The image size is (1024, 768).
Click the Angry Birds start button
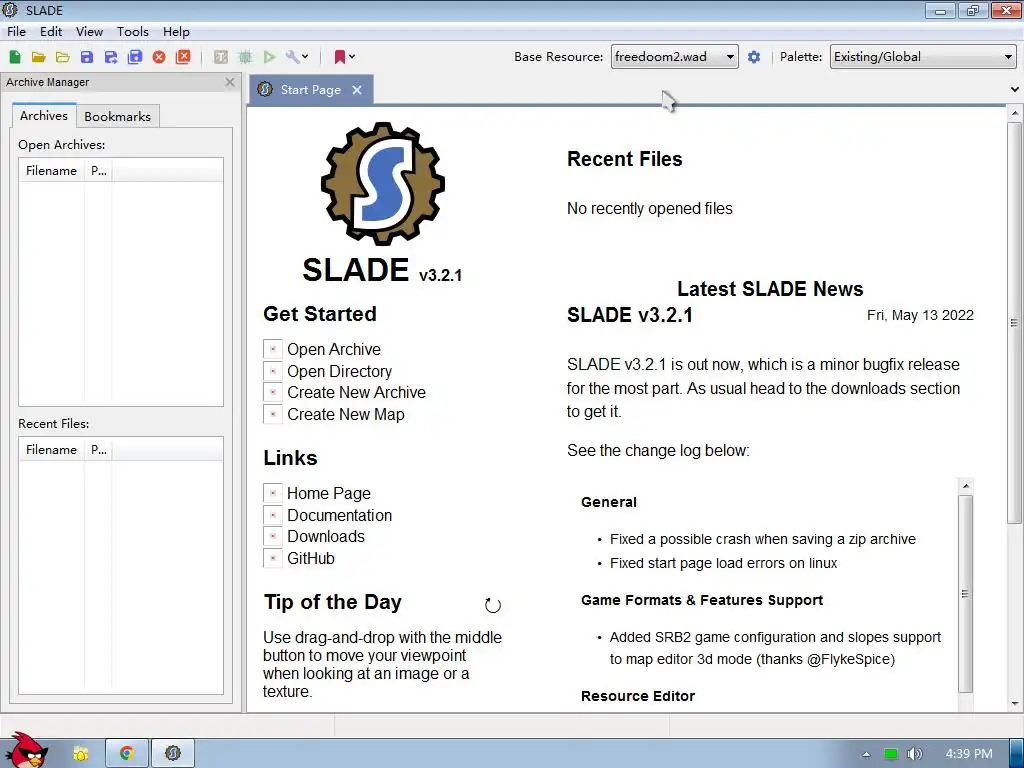pyautogui.click(x=25, y=751)
